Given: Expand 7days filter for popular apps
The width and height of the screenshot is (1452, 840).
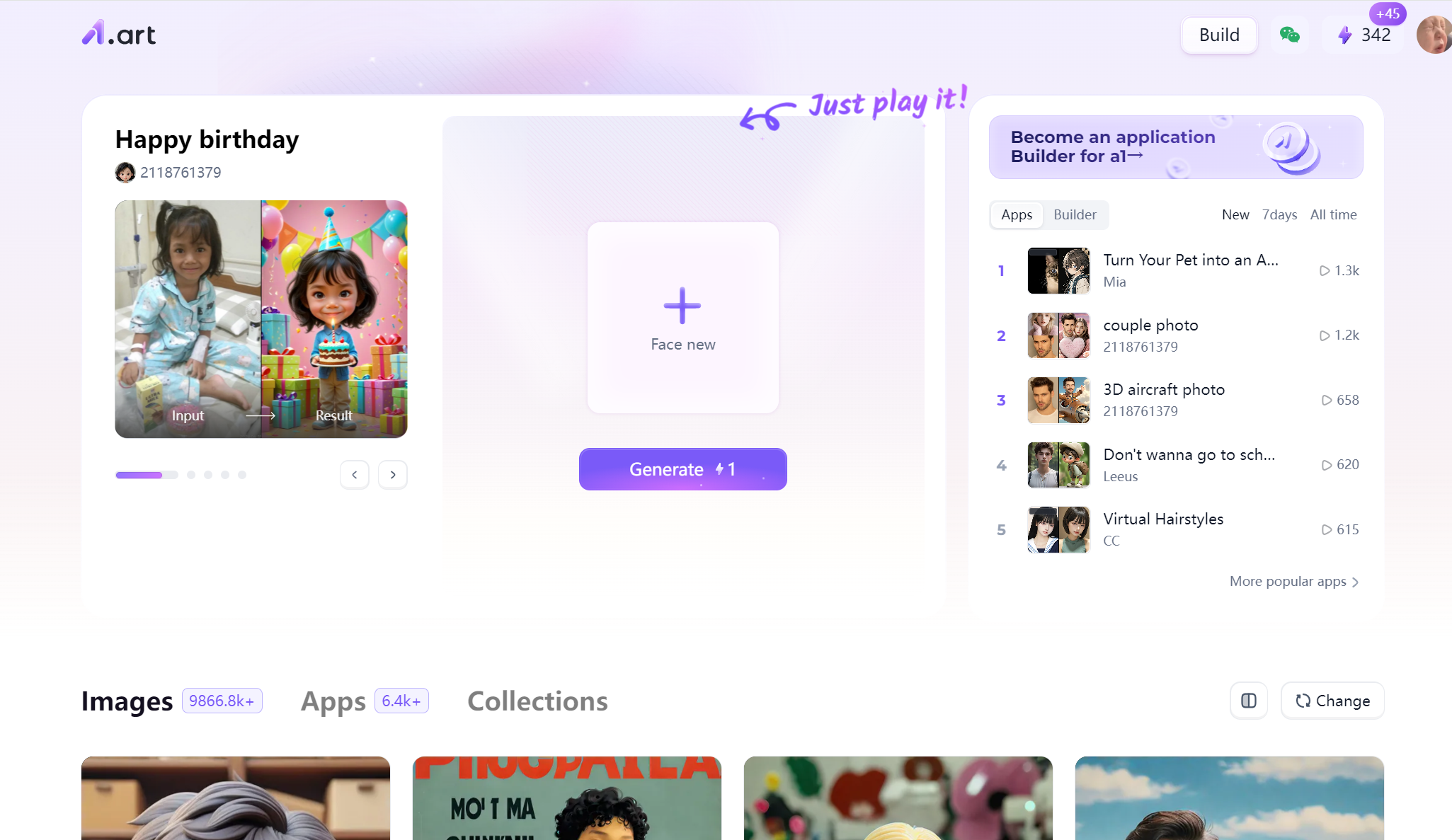Looking at the screenshot, I should pos(1280,214).
